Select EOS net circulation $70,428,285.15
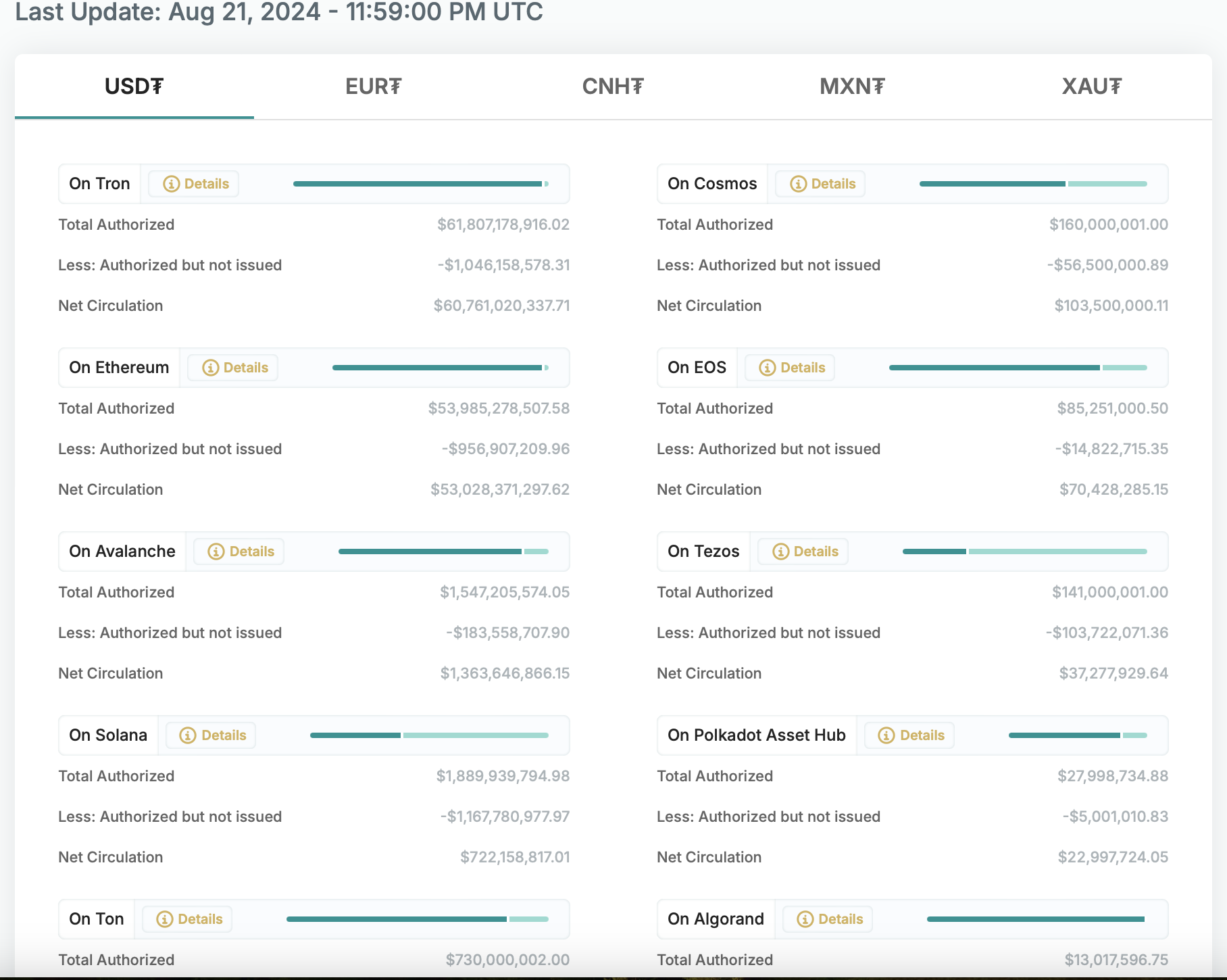Image resolution: width=1227 pixels, height=980 pixels. pos(1114,489)
